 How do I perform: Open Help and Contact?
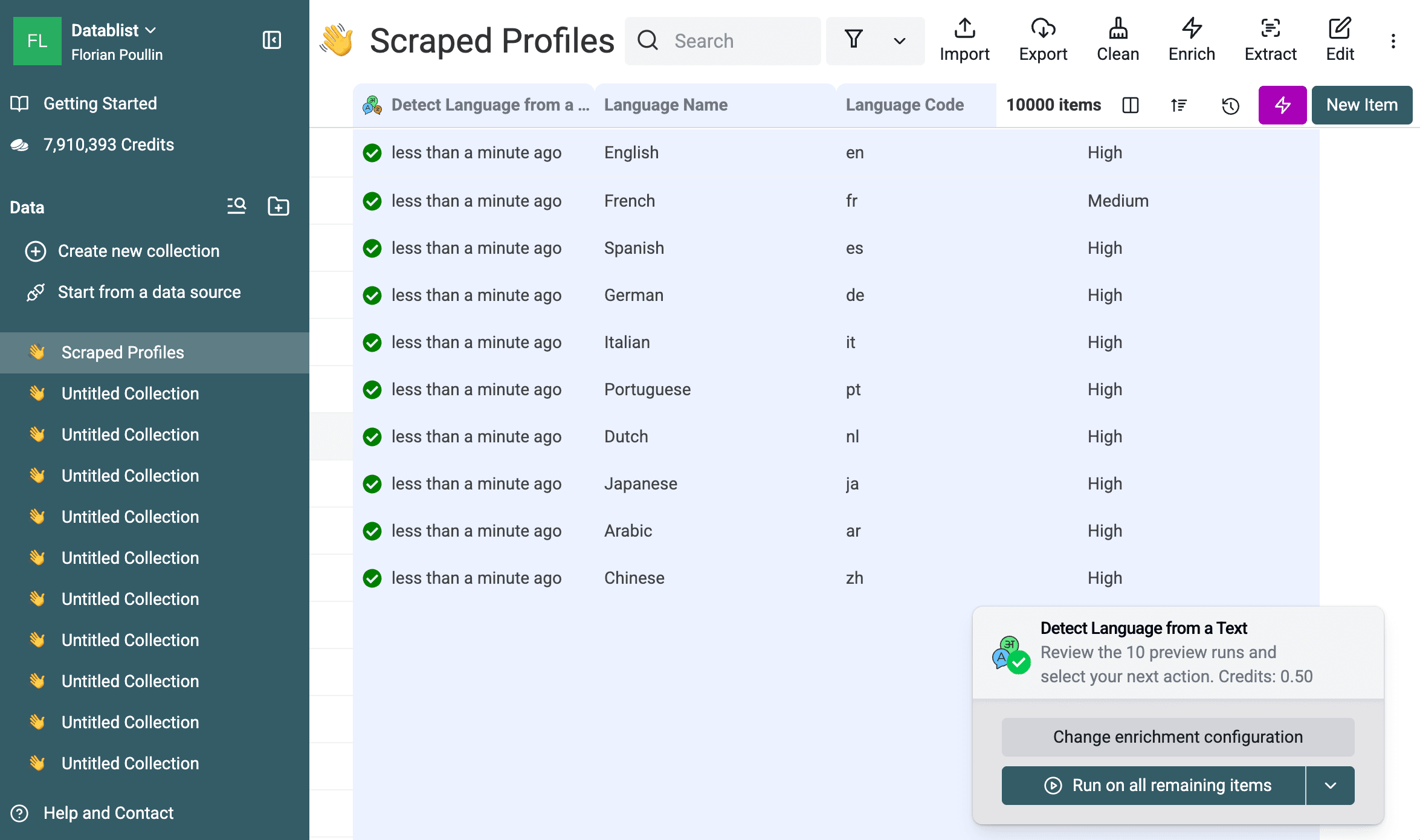[92, 813]
